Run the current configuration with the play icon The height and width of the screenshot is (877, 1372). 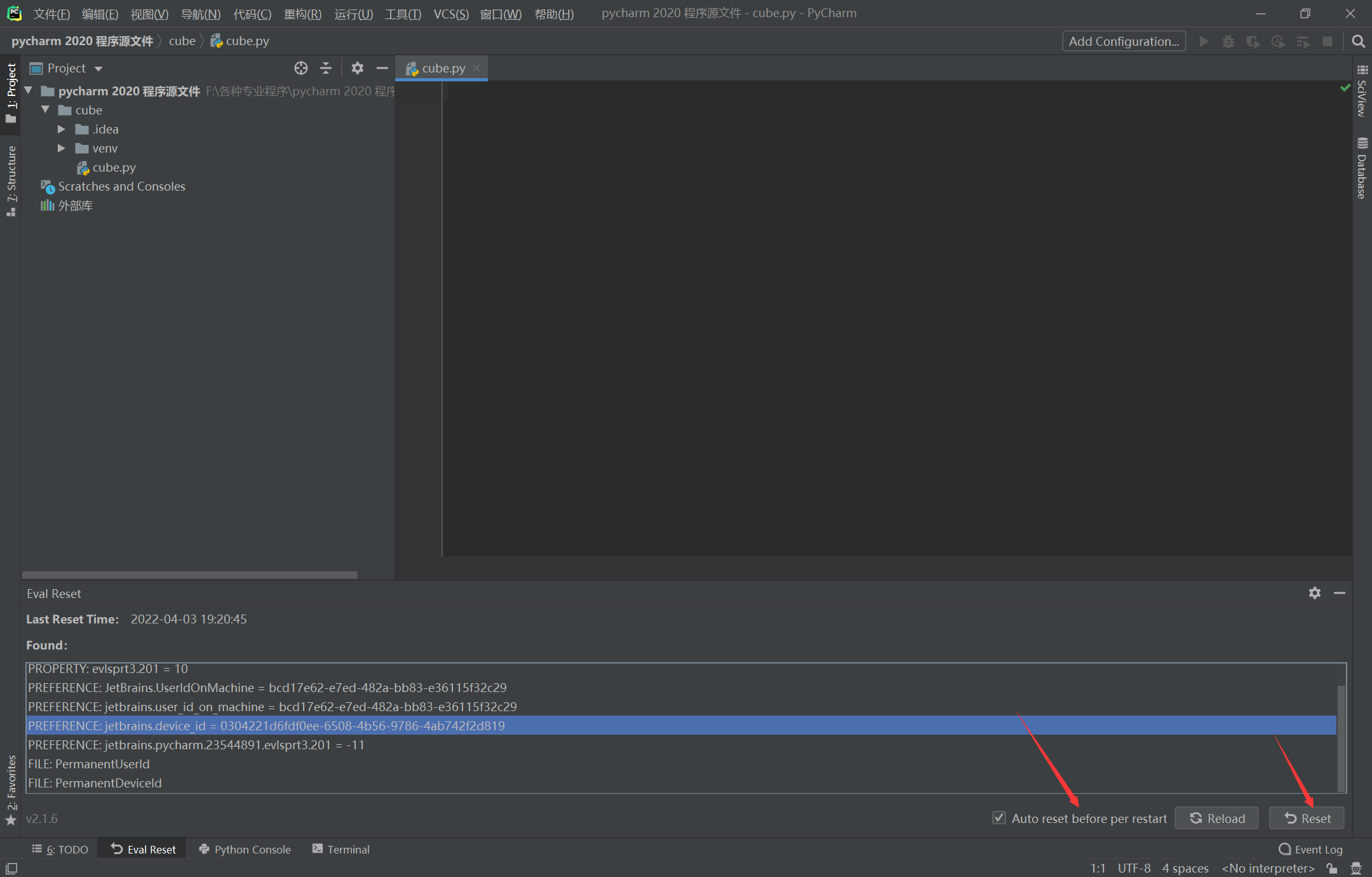[x=1204, y=41]
